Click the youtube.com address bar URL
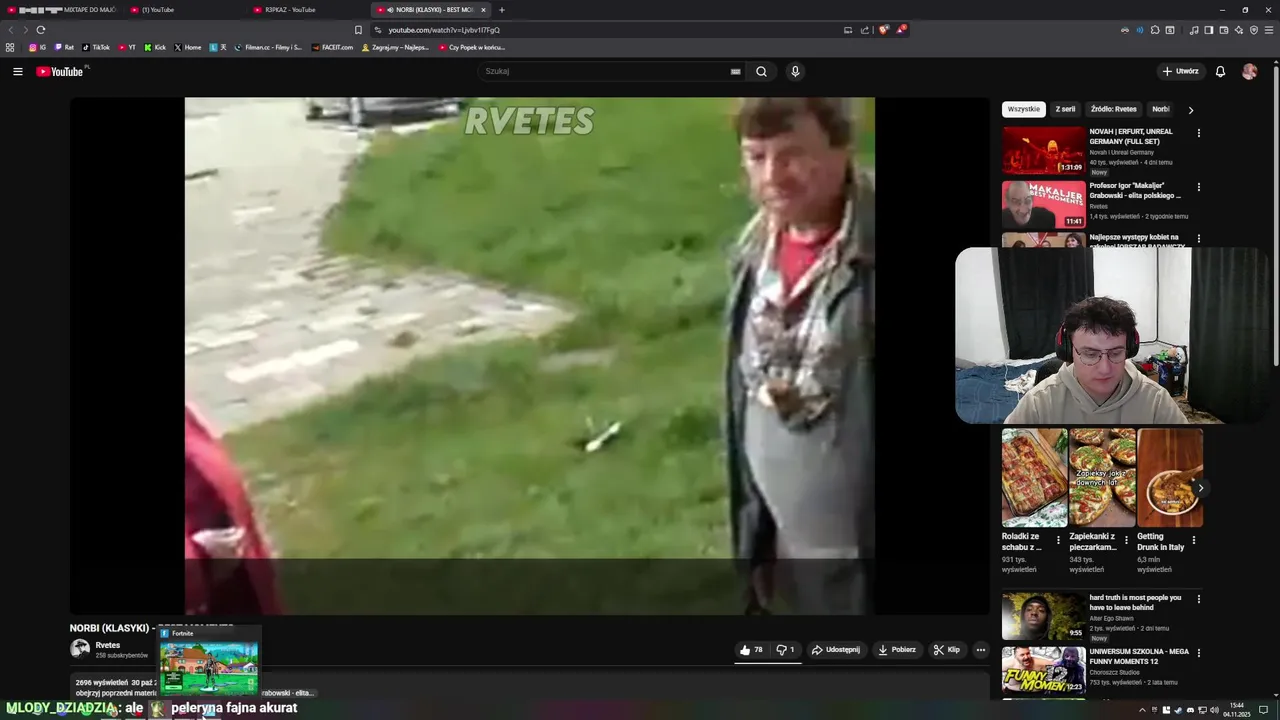This screenshot has height=720, width=1280. [444, 30]
